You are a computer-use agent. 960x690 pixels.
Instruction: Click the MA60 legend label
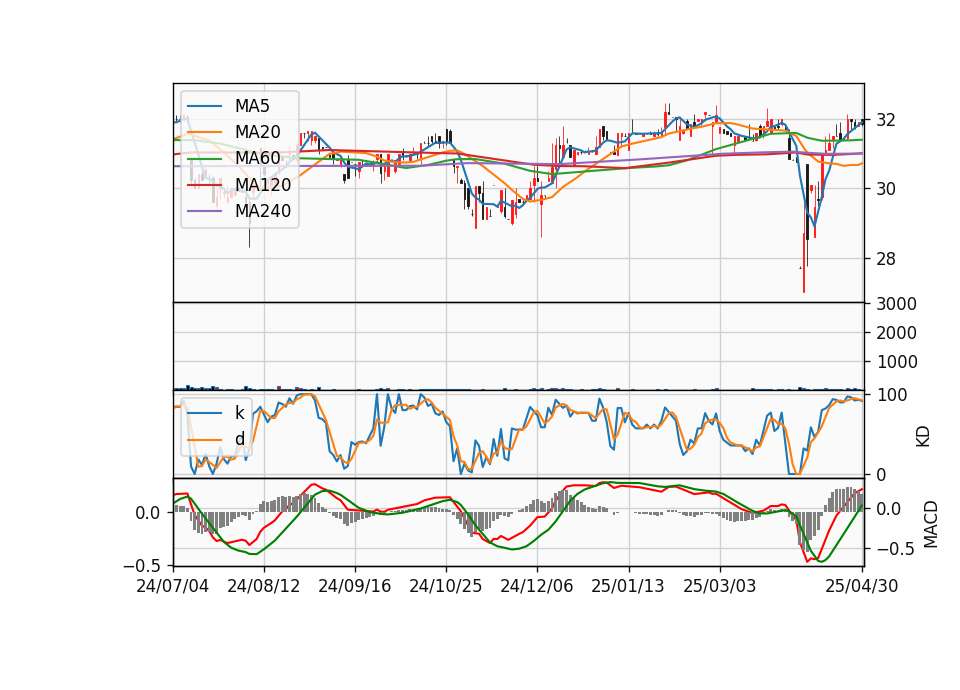[257, 158]
